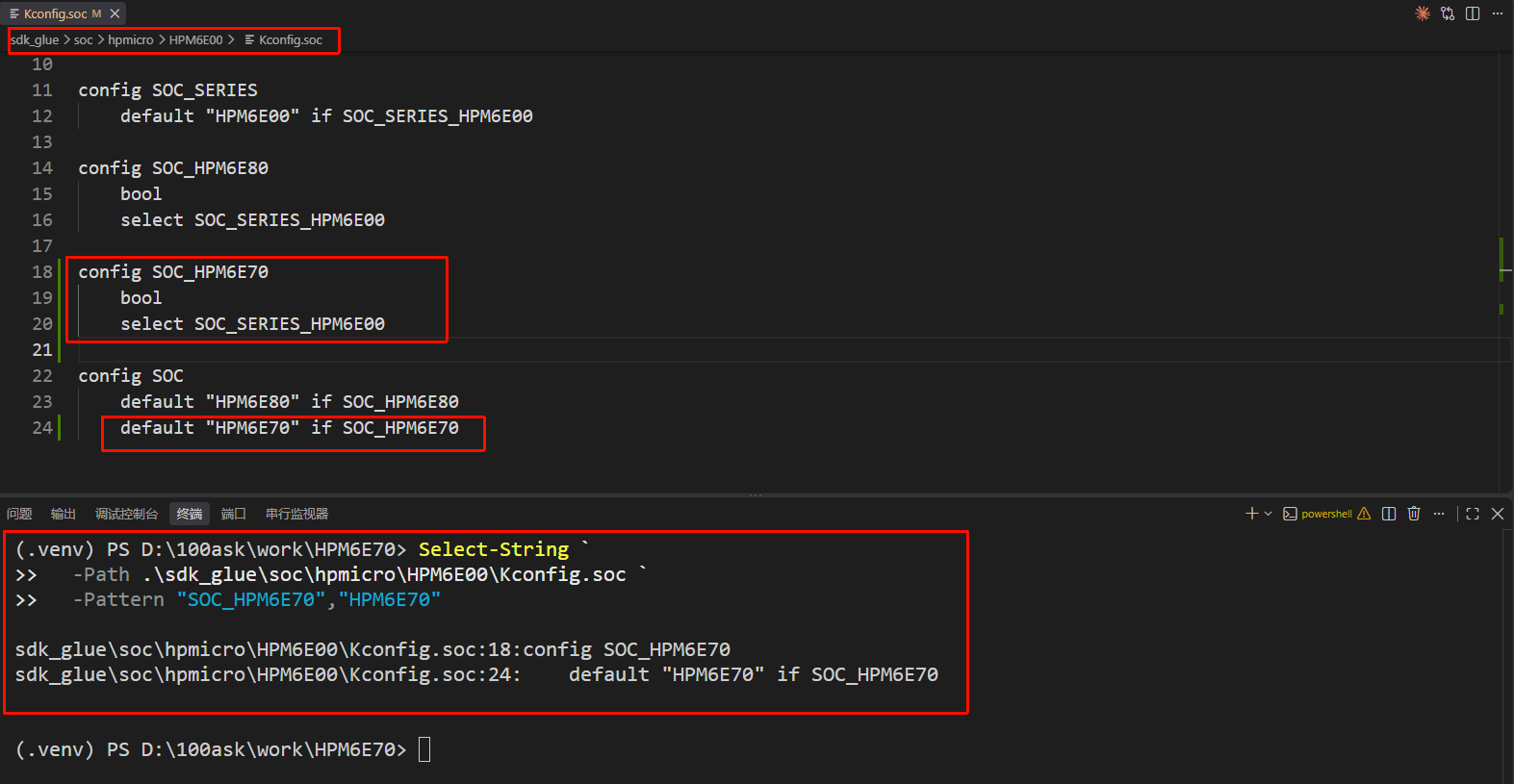Split the editor to the right
1514x784 pixels.
1473,13
